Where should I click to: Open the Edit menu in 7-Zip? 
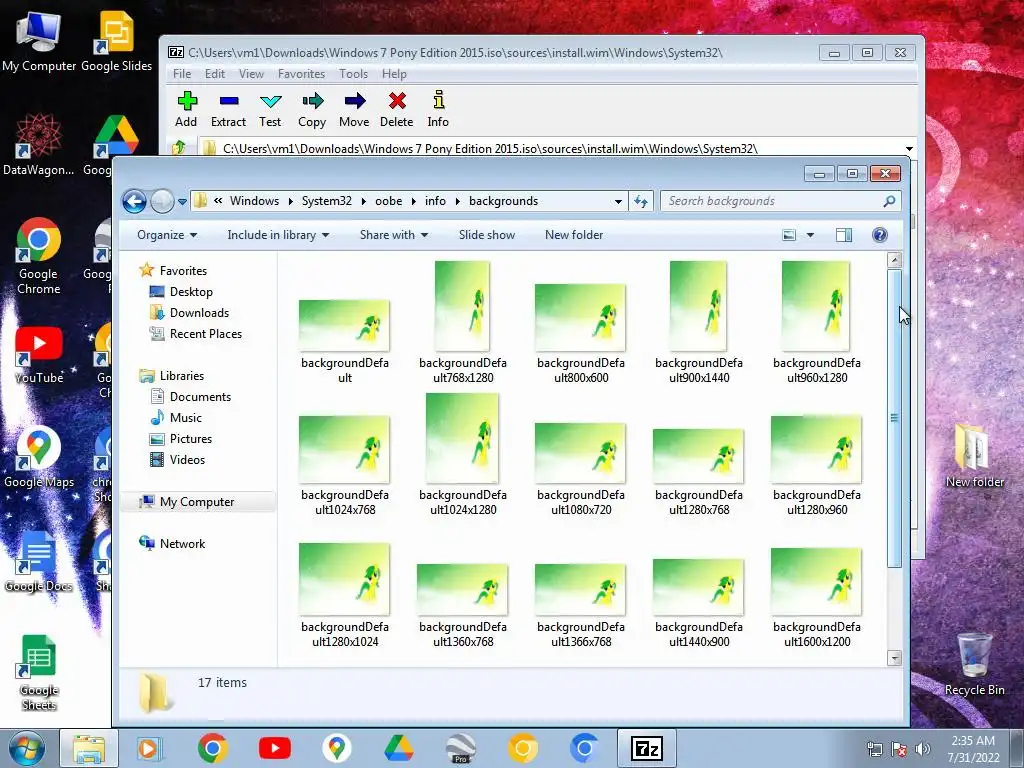point(215,74)
